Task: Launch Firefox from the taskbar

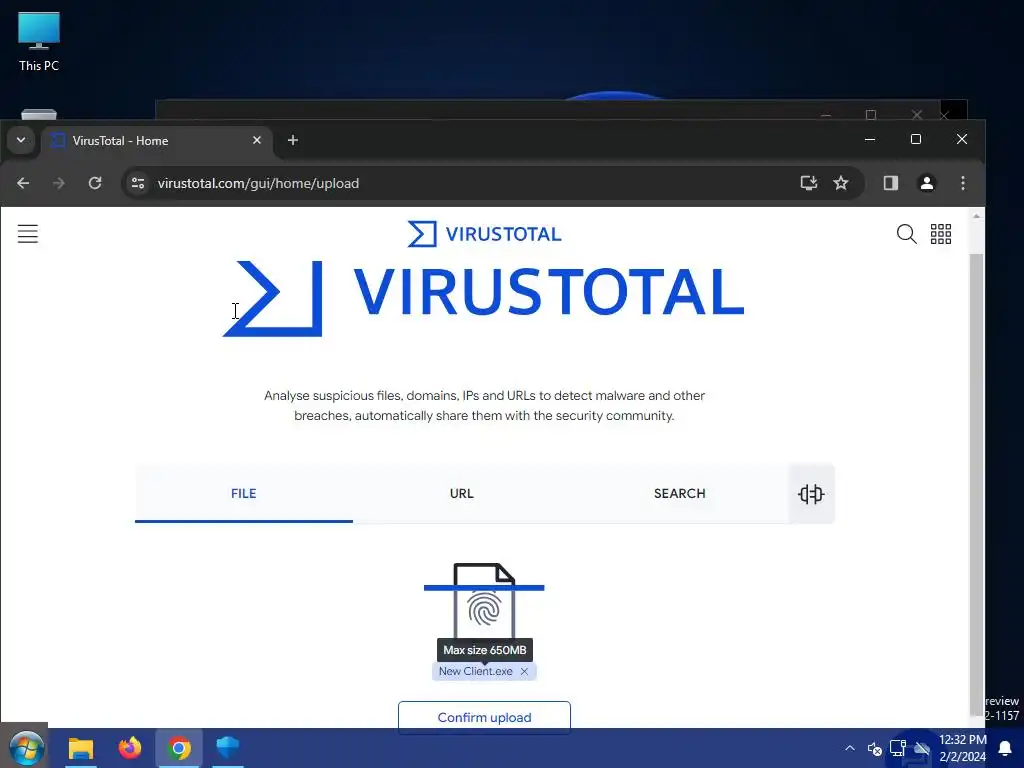Action: 130,748
